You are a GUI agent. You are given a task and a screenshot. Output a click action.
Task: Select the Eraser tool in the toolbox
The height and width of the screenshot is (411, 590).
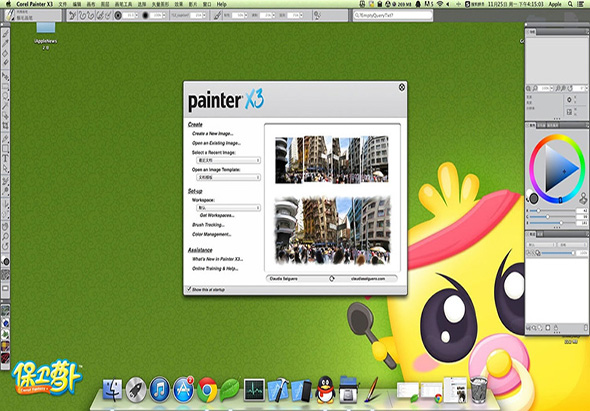(6, 62)
